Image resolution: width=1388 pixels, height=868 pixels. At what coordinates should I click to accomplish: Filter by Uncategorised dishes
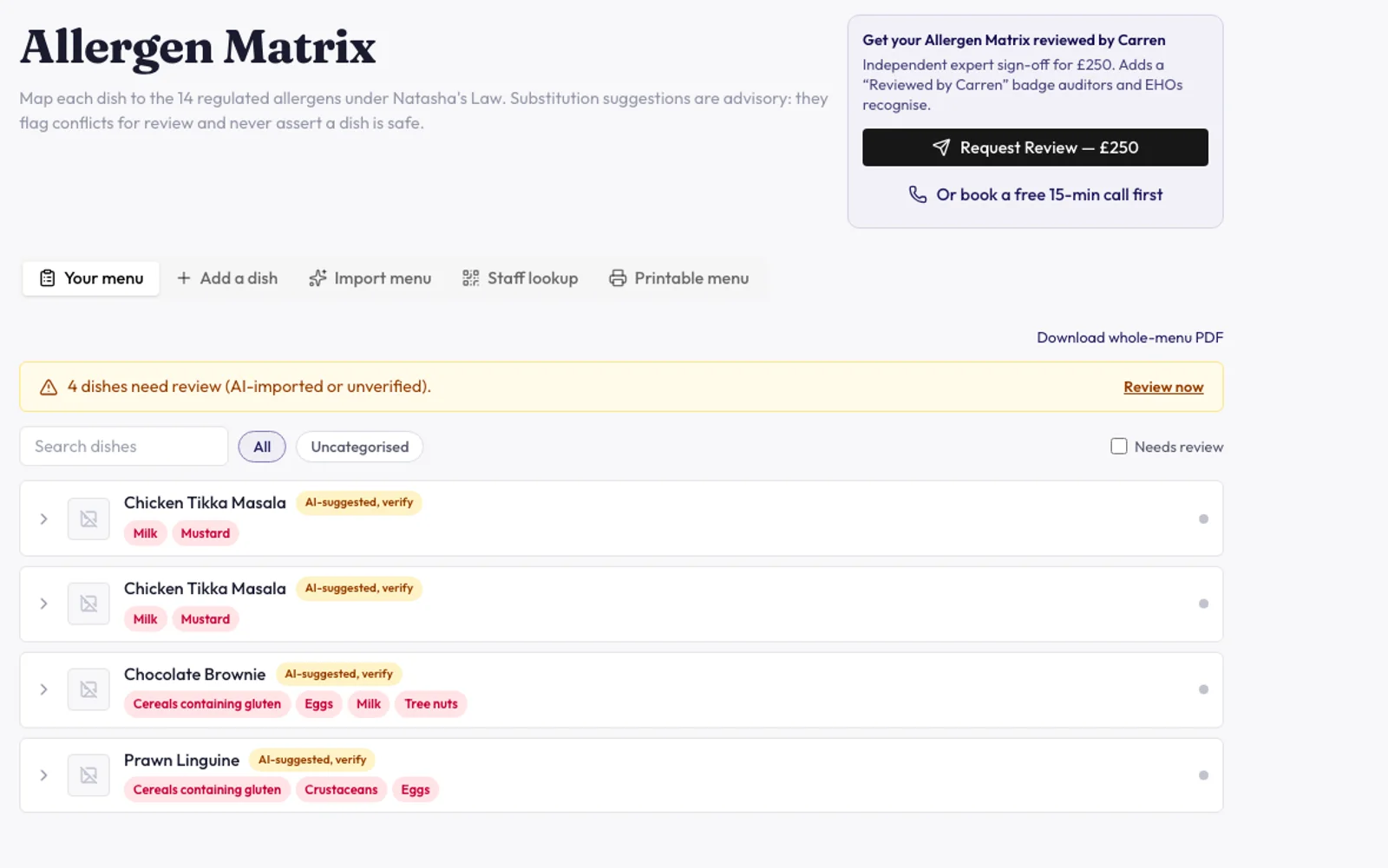[x=359, y=447]
